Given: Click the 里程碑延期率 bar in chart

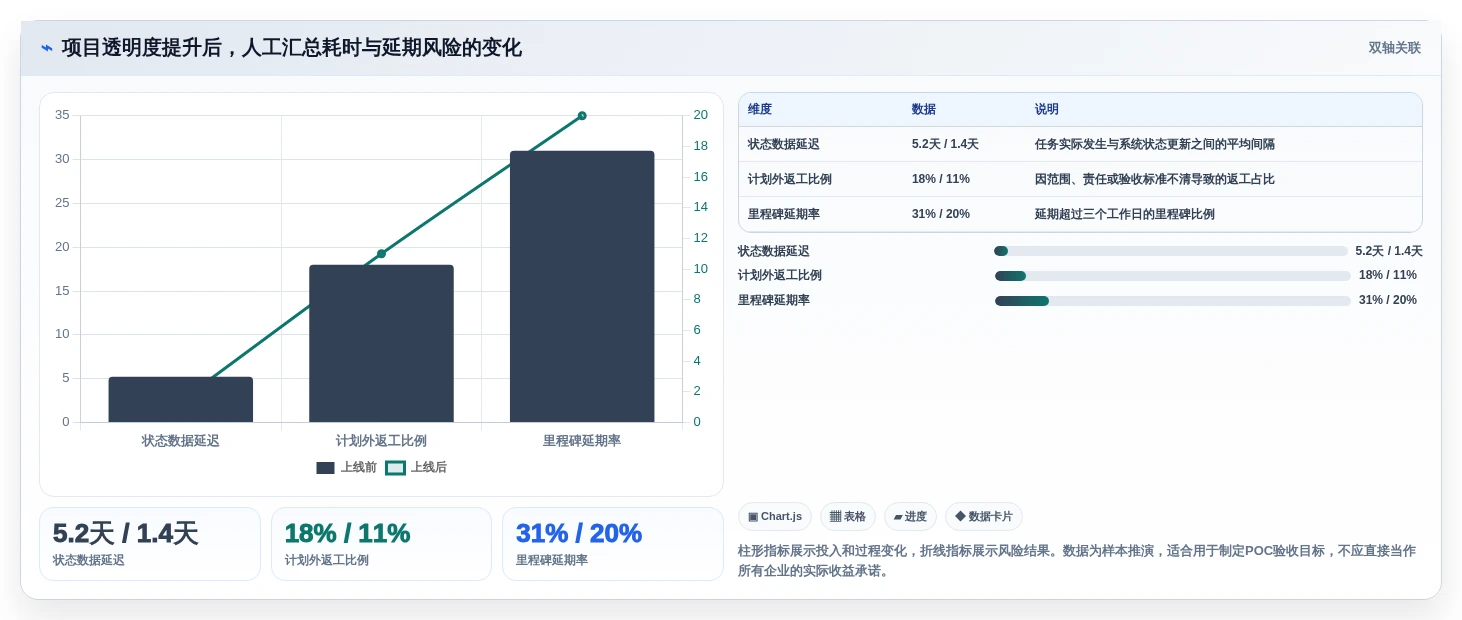Looking at the screenshot, I should (x=582, y=286).
